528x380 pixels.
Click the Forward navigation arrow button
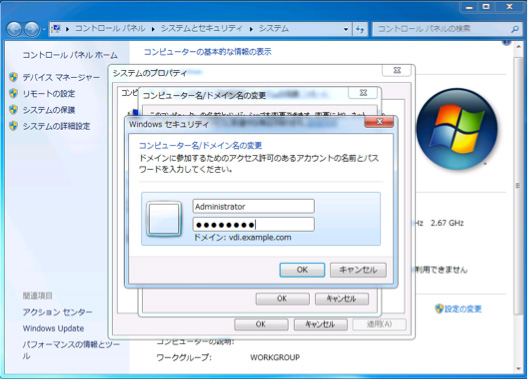click(x=32, y=29)
